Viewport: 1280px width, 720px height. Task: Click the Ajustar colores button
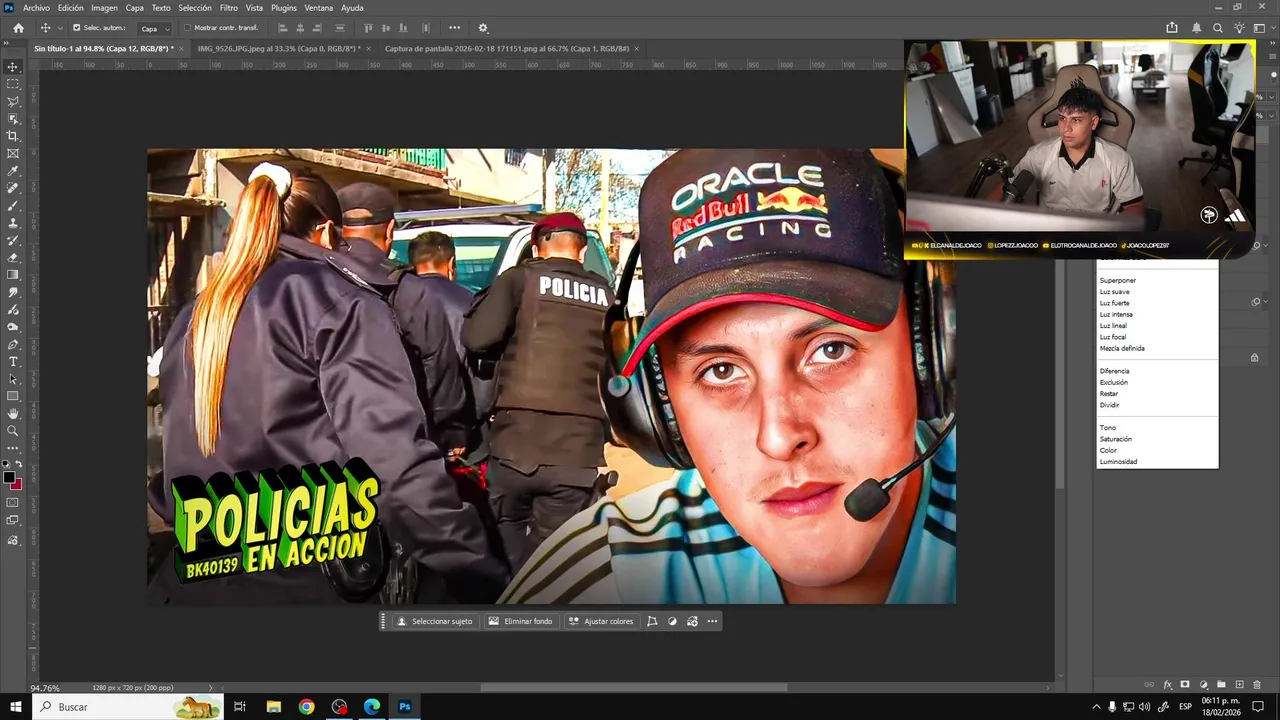[601, 621]
